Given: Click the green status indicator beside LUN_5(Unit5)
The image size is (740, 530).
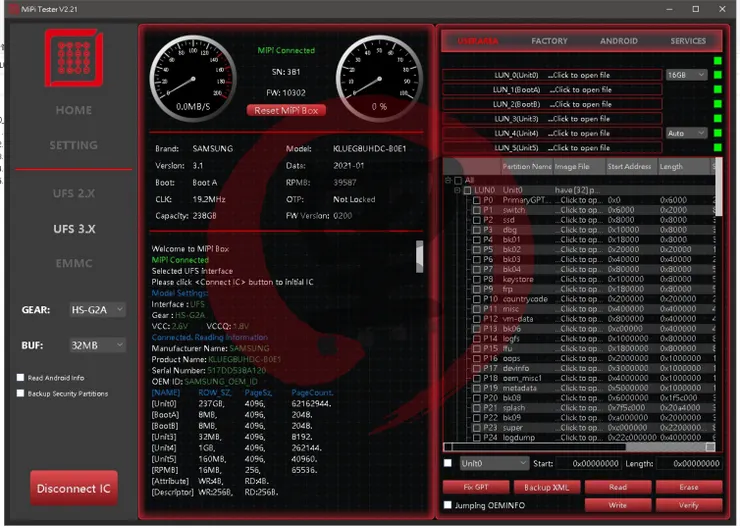Looking at the screenshot, I should tap(718, 148).
